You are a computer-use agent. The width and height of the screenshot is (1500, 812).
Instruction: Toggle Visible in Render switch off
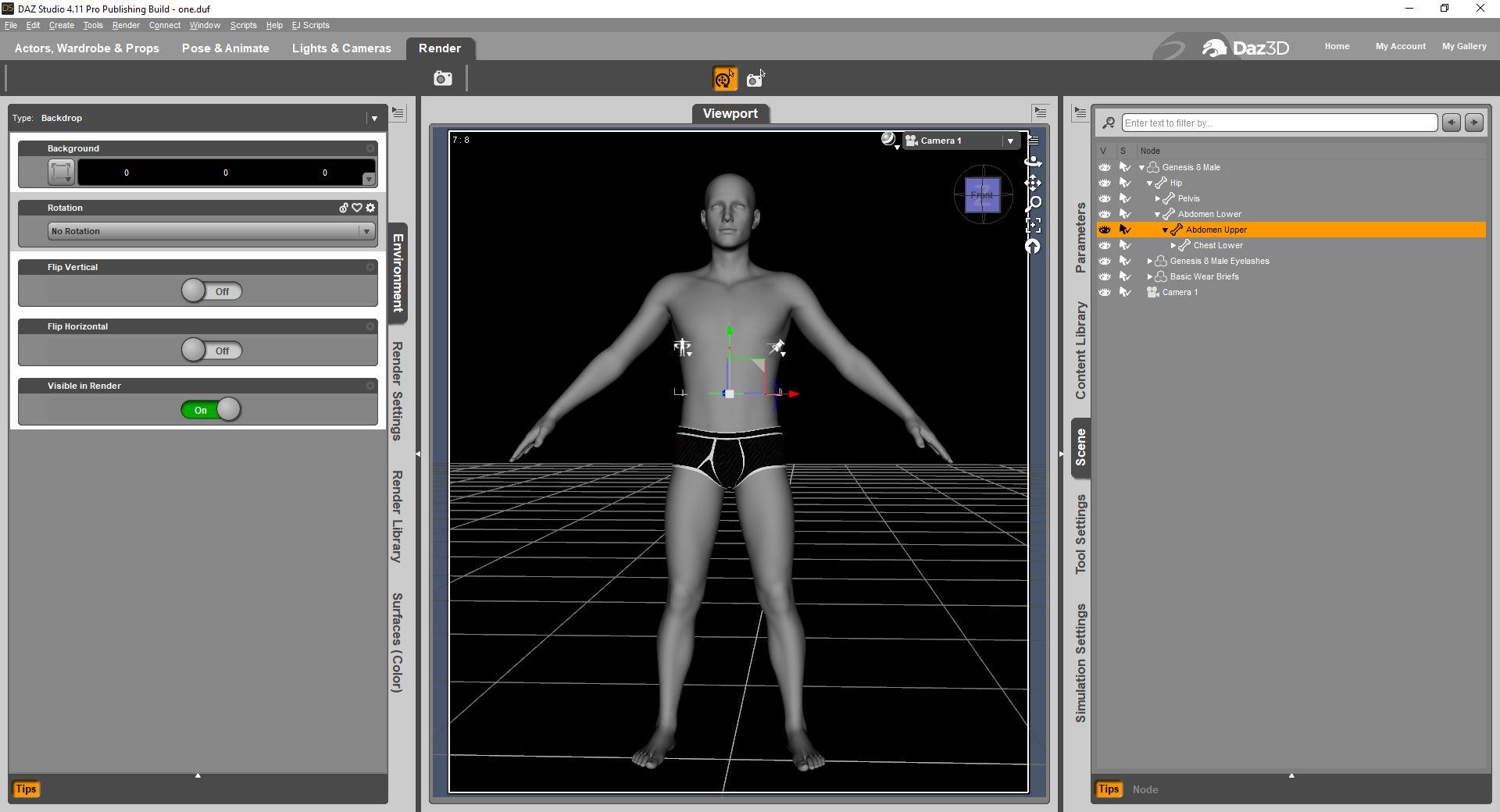click(212, 410)
